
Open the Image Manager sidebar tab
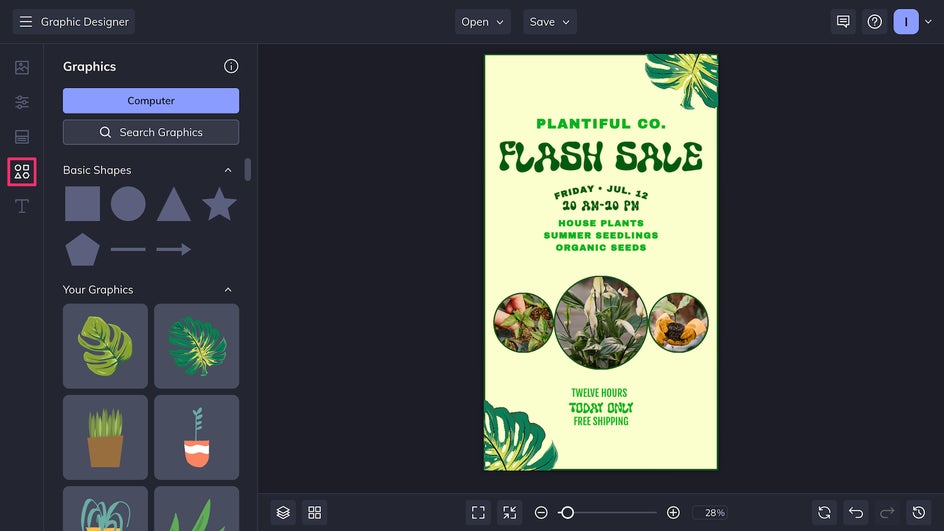tap(22, 67)
